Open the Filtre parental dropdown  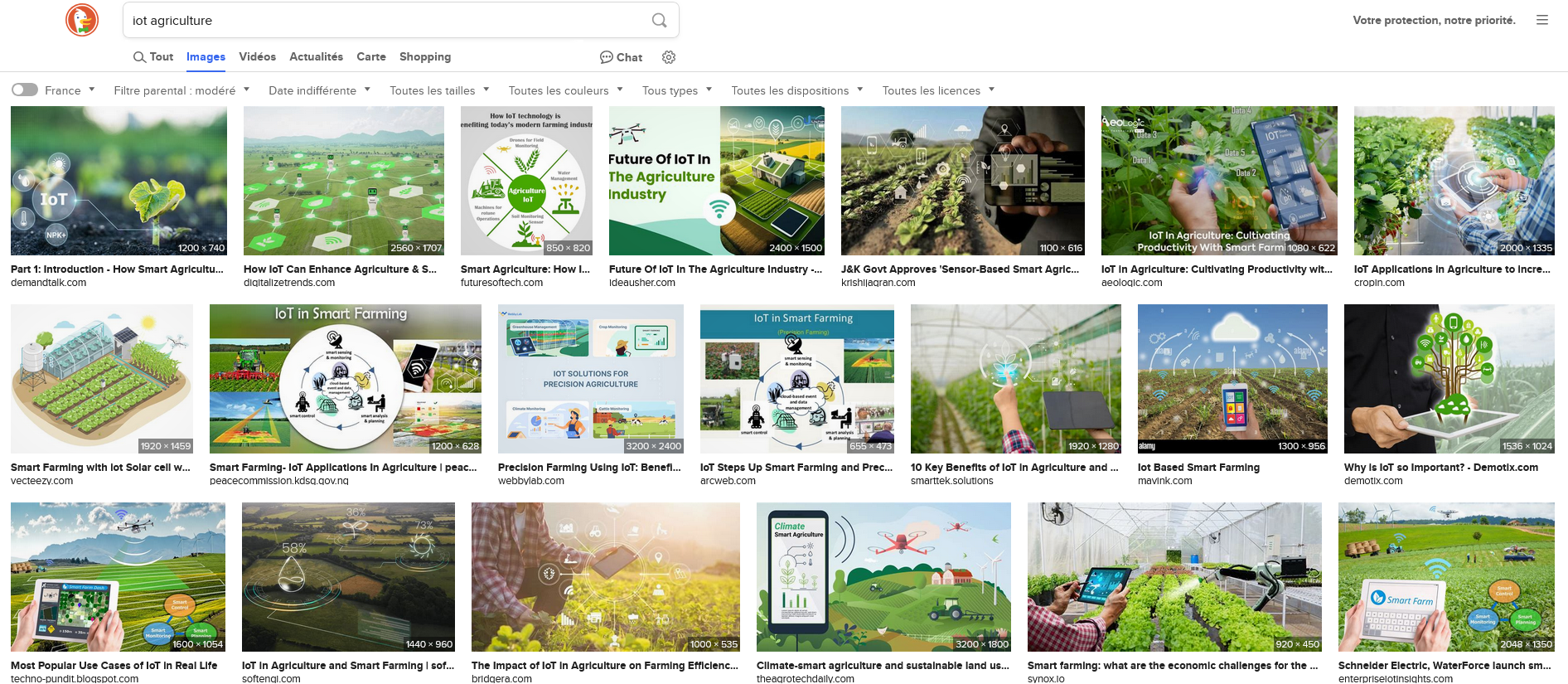181,90
